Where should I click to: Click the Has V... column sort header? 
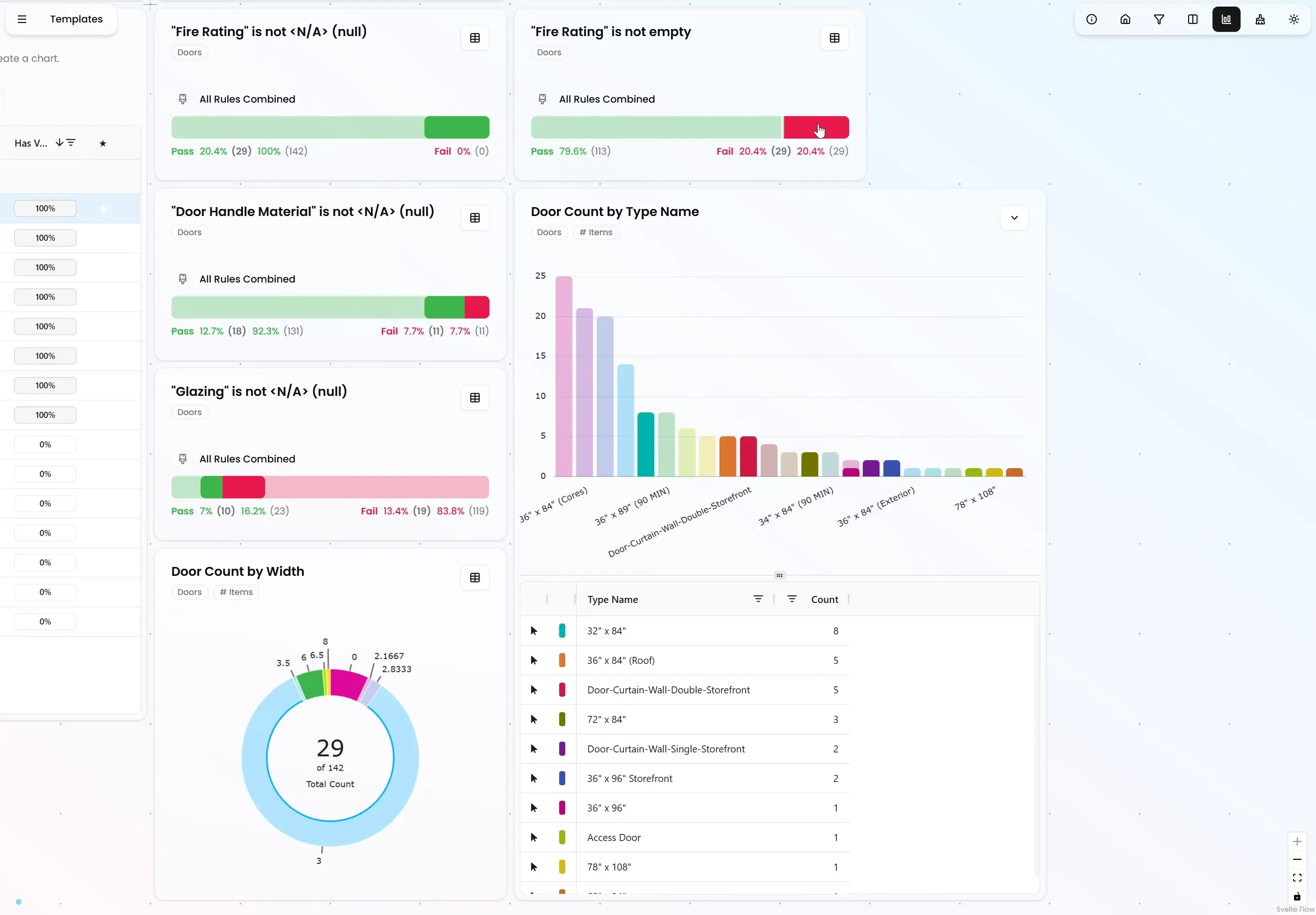31,143
